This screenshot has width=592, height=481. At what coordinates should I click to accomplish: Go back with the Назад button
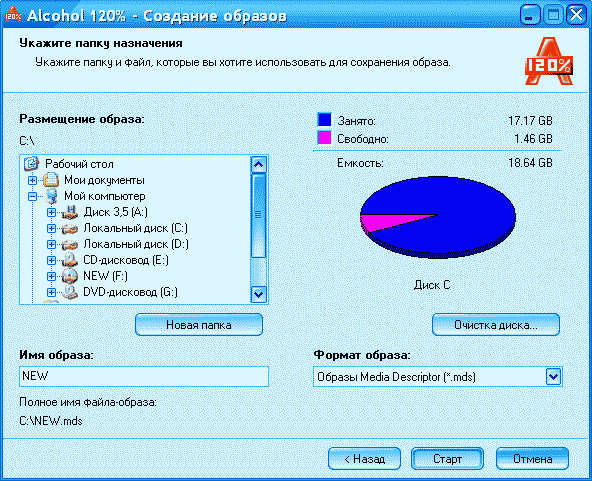click(364, 459)
